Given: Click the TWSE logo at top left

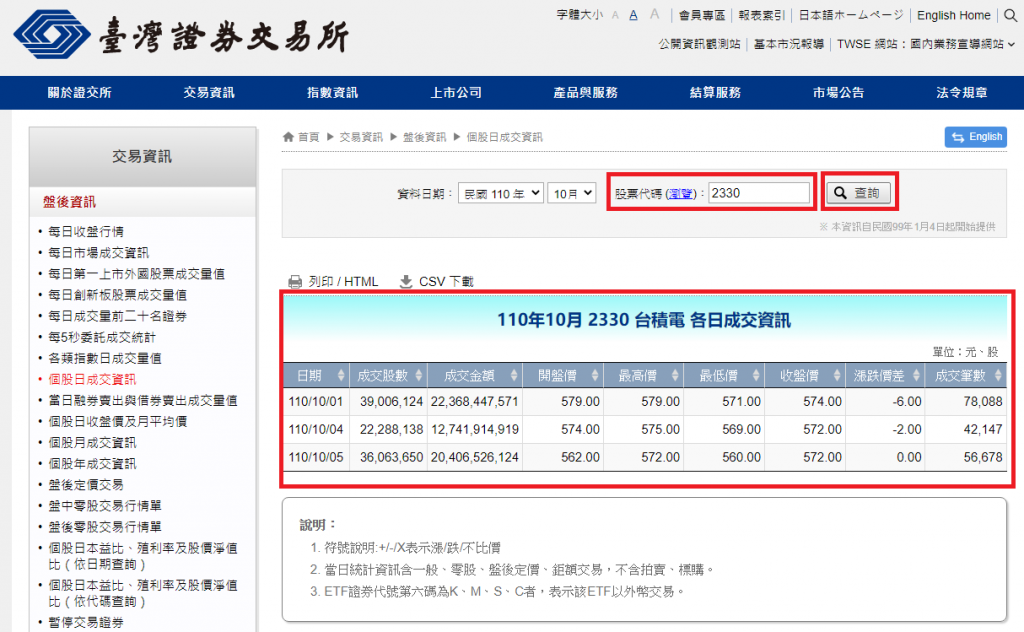Looking at the screenshot, I should 182,34.
